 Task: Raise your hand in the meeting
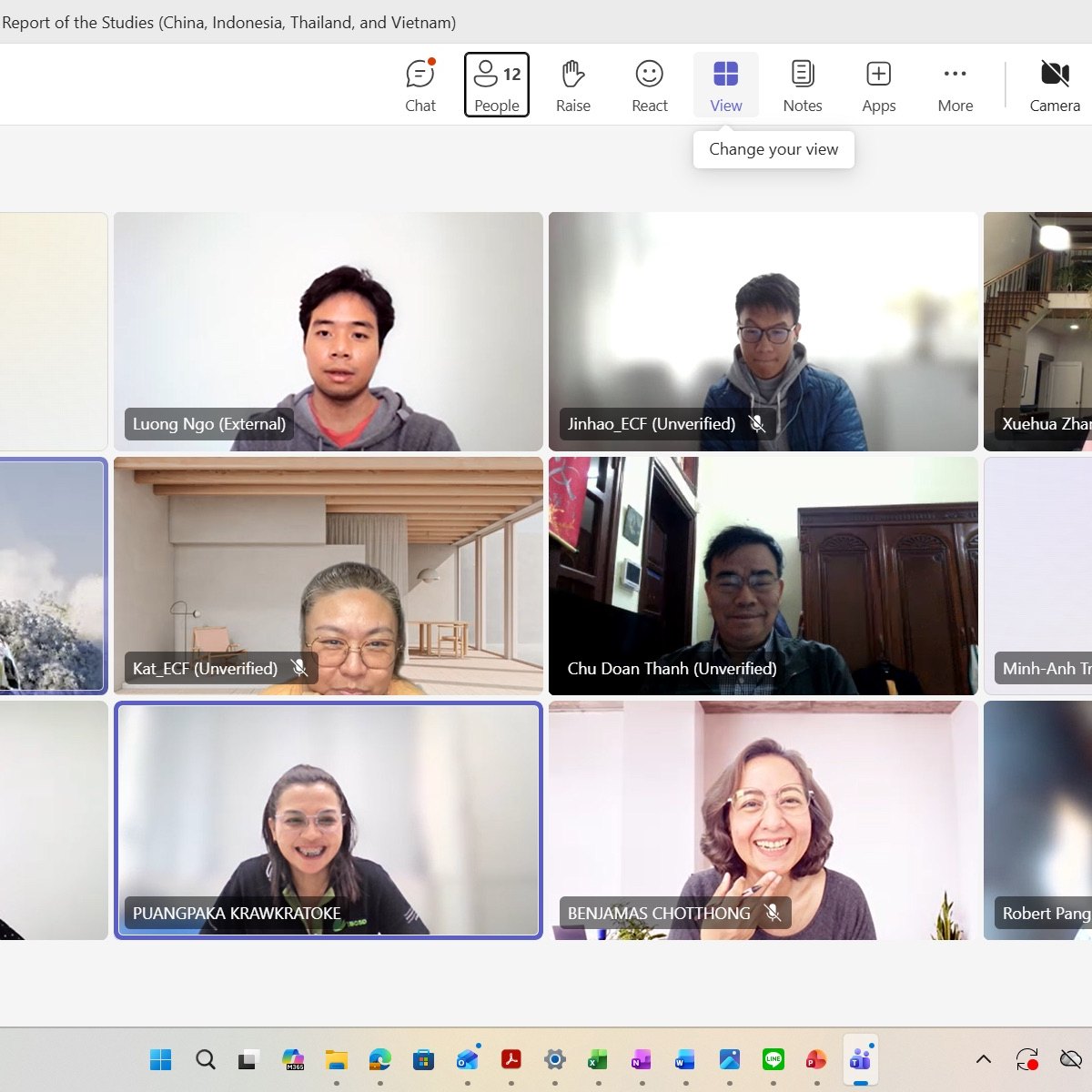click(573, 86)
